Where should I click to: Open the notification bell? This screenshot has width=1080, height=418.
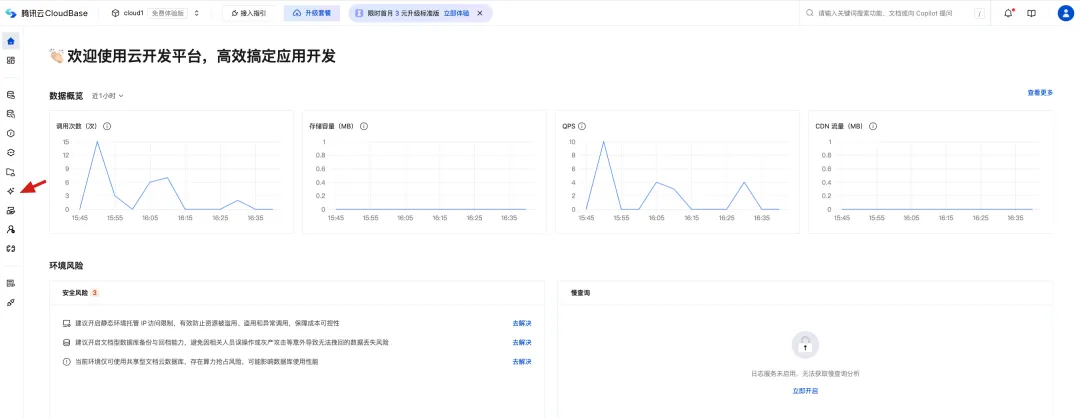coord(1008,13)
